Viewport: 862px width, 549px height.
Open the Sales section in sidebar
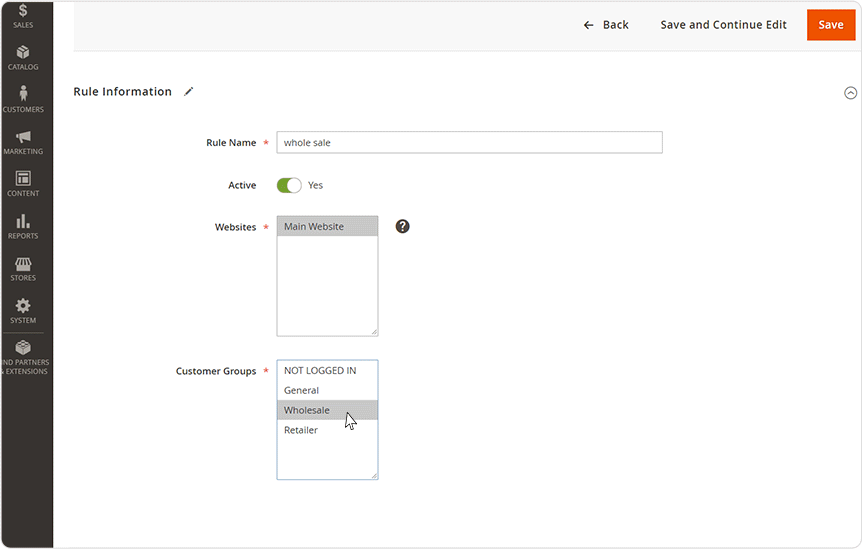click(23, 16)
